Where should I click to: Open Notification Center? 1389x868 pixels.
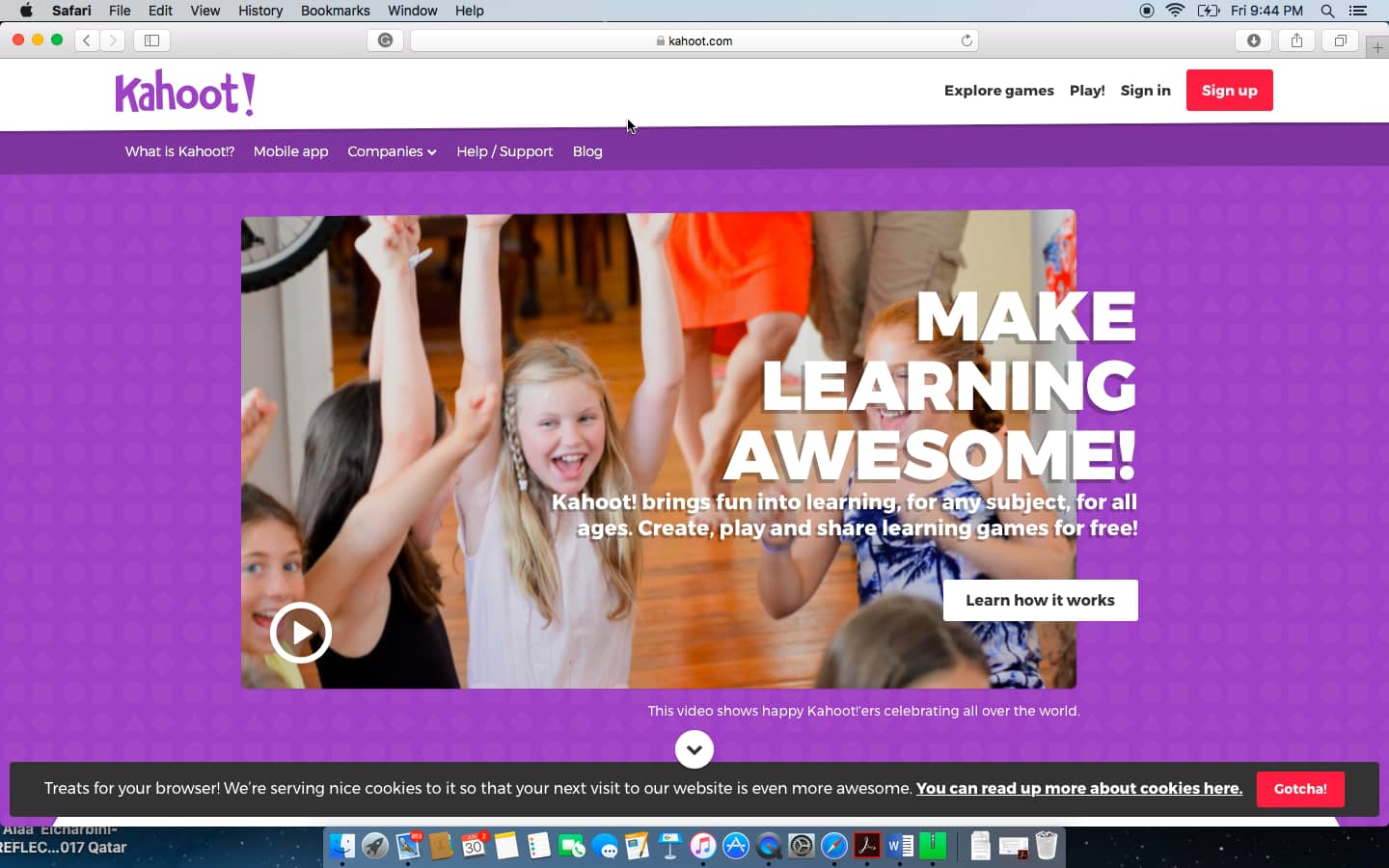(1358, 11)
